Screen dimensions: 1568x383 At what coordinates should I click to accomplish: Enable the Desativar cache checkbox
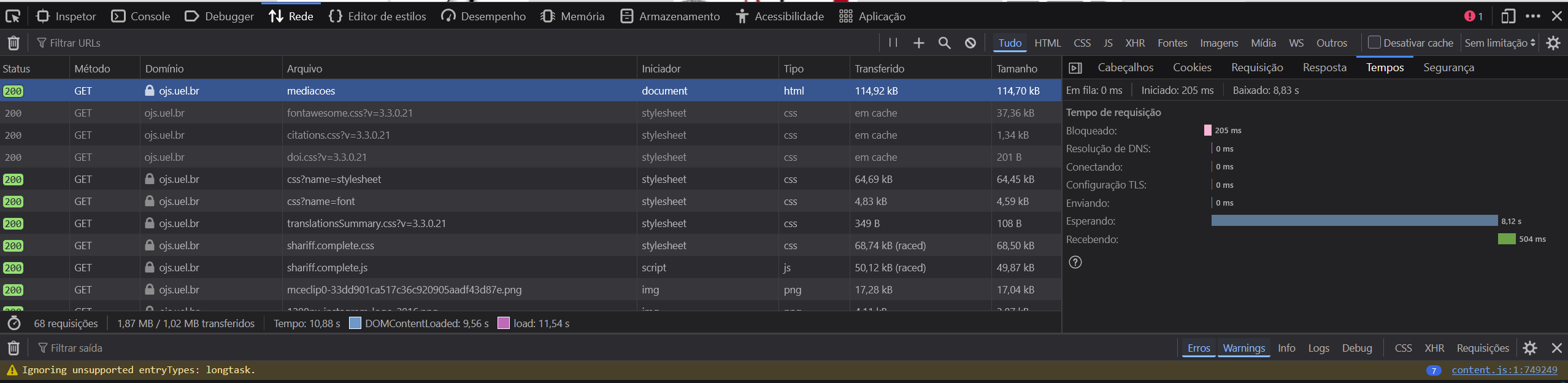click(x=1374, y=42)
